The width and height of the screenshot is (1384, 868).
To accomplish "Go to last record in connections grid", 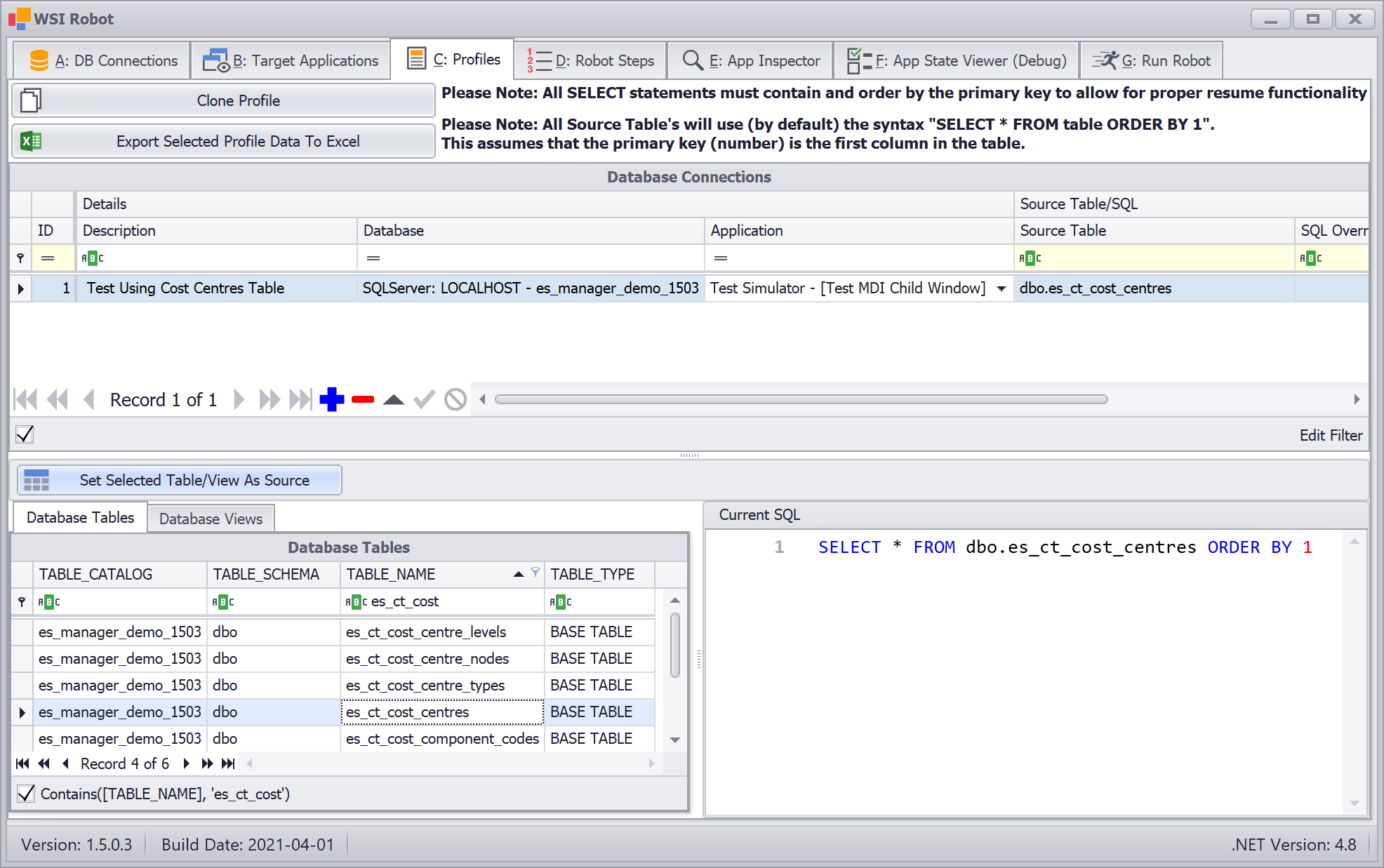I will tap(300, 399).
